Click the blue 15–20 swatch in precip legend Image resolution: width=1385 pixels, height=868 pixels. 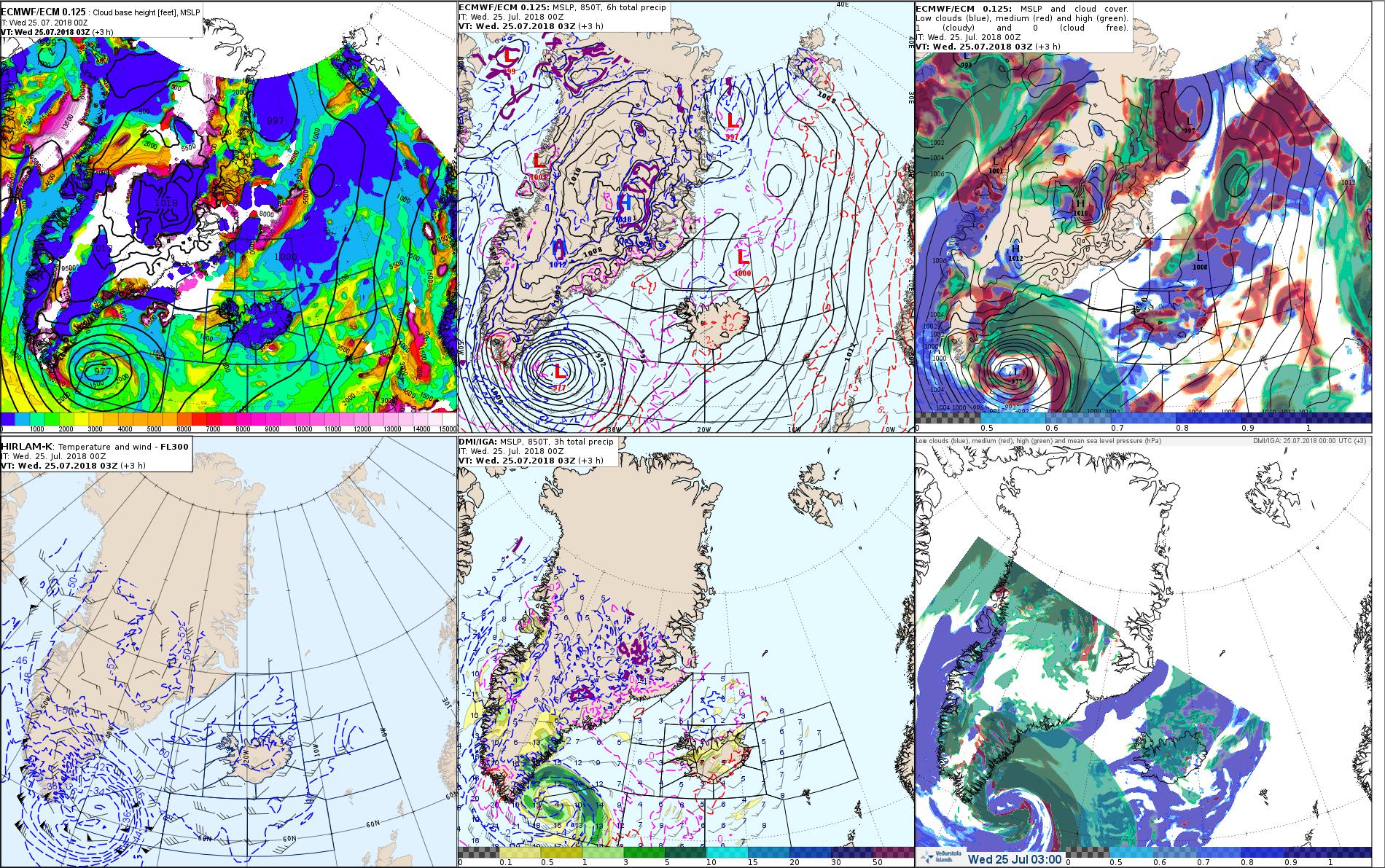point(768,852)
